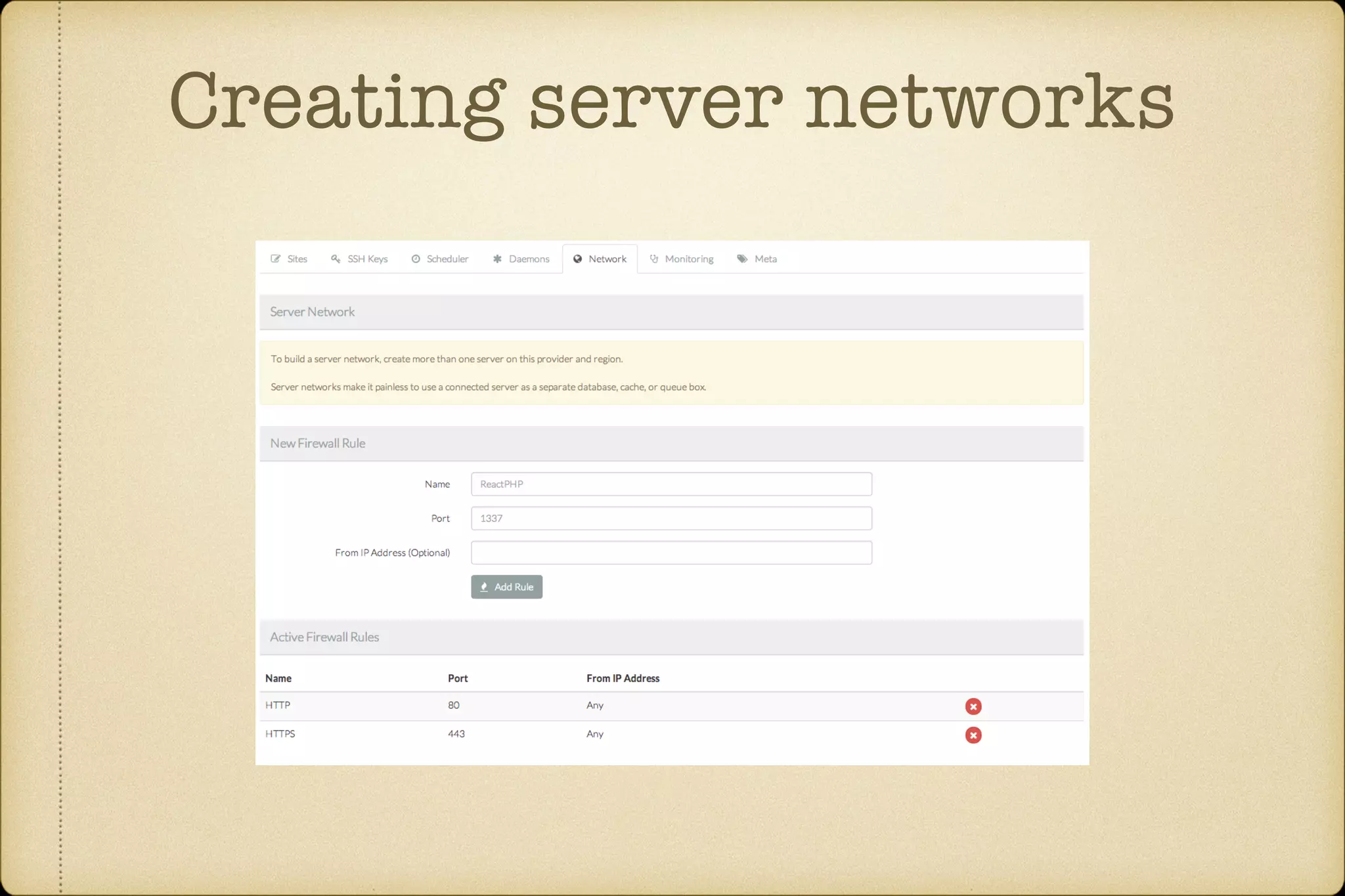The height and width of the screenshot is (896, 1345).
Task: Click the Daemons asterisk icon
Action: pos(497,259)
